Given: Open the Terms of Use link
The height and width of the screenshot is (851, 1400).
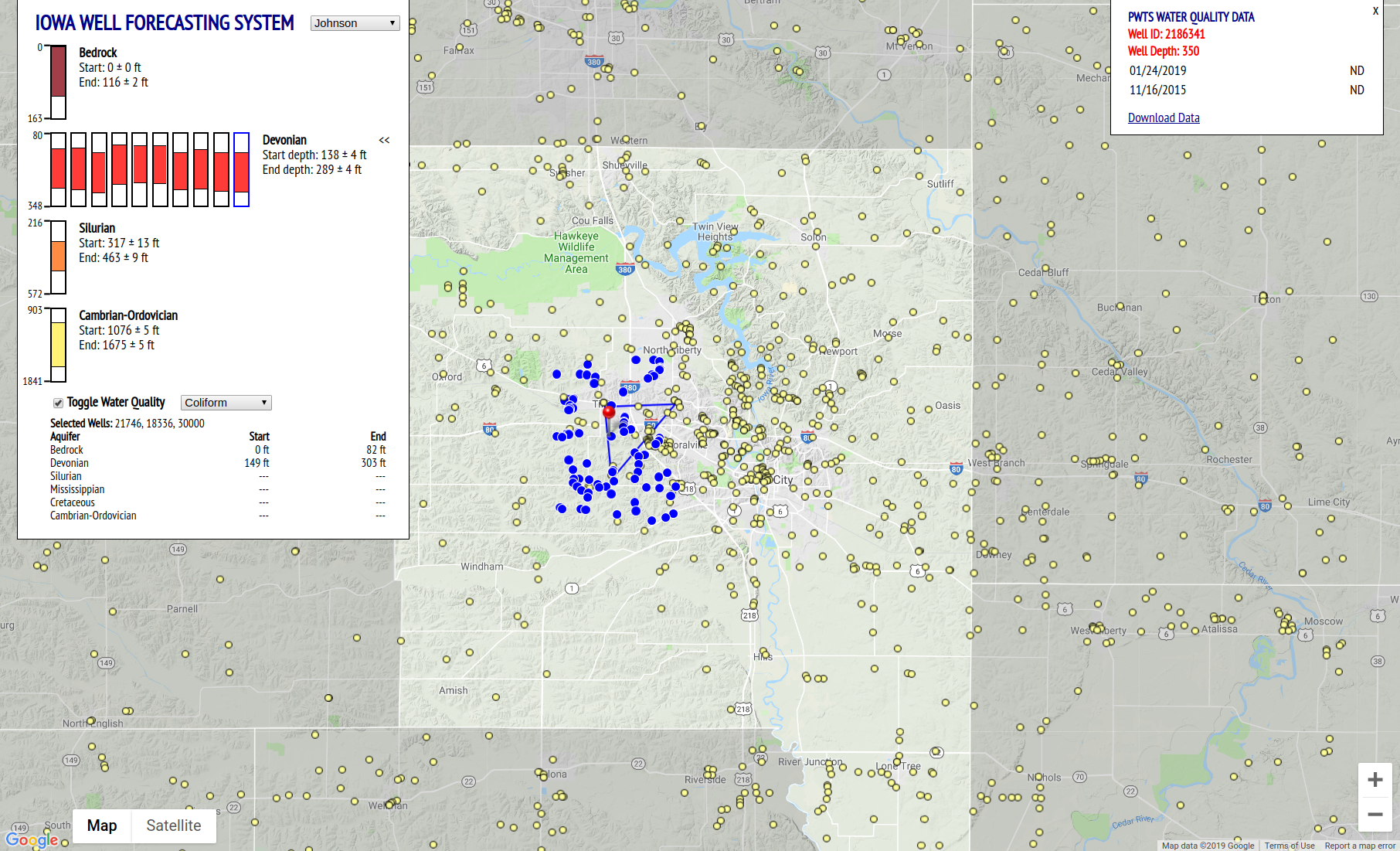Looking at the screenshot, I should (x=1289, y=846).
